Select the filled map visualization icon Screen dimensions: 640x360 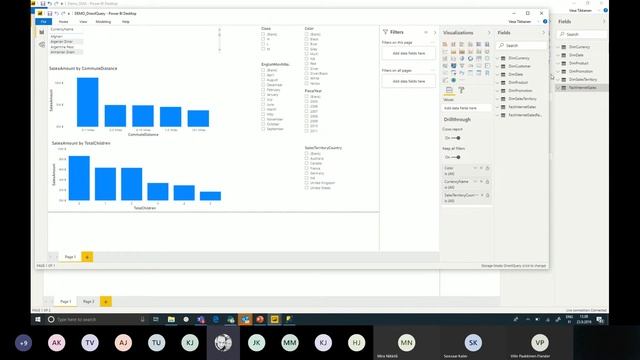pos(453,66)
